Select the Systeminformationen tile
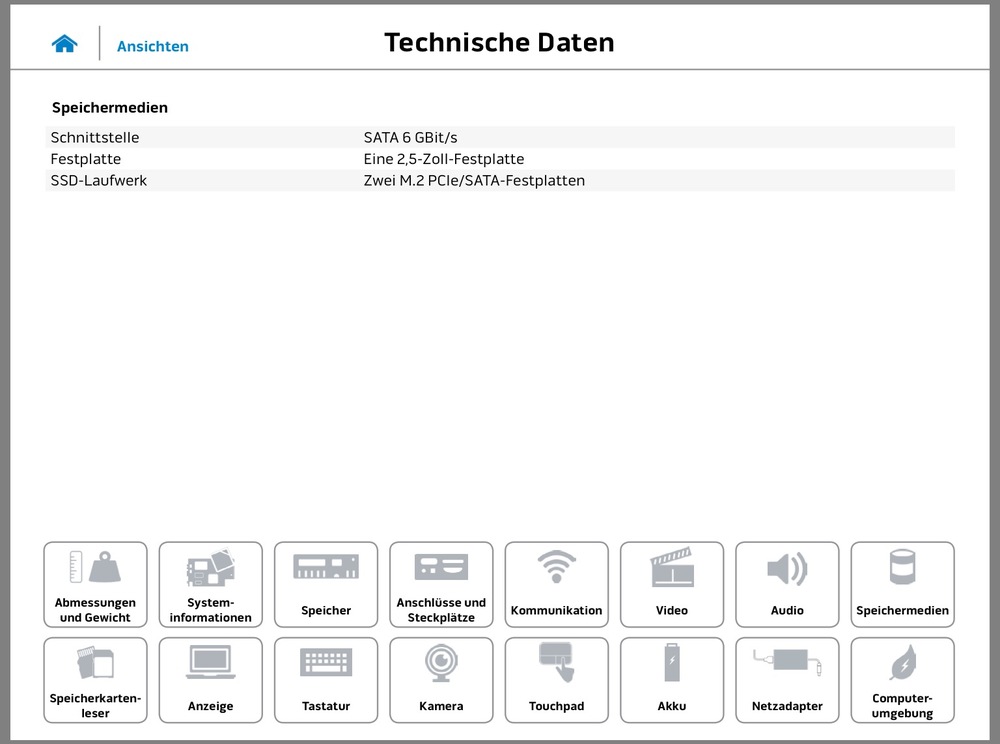This screenshot has height=744, width=1000. 210,585
